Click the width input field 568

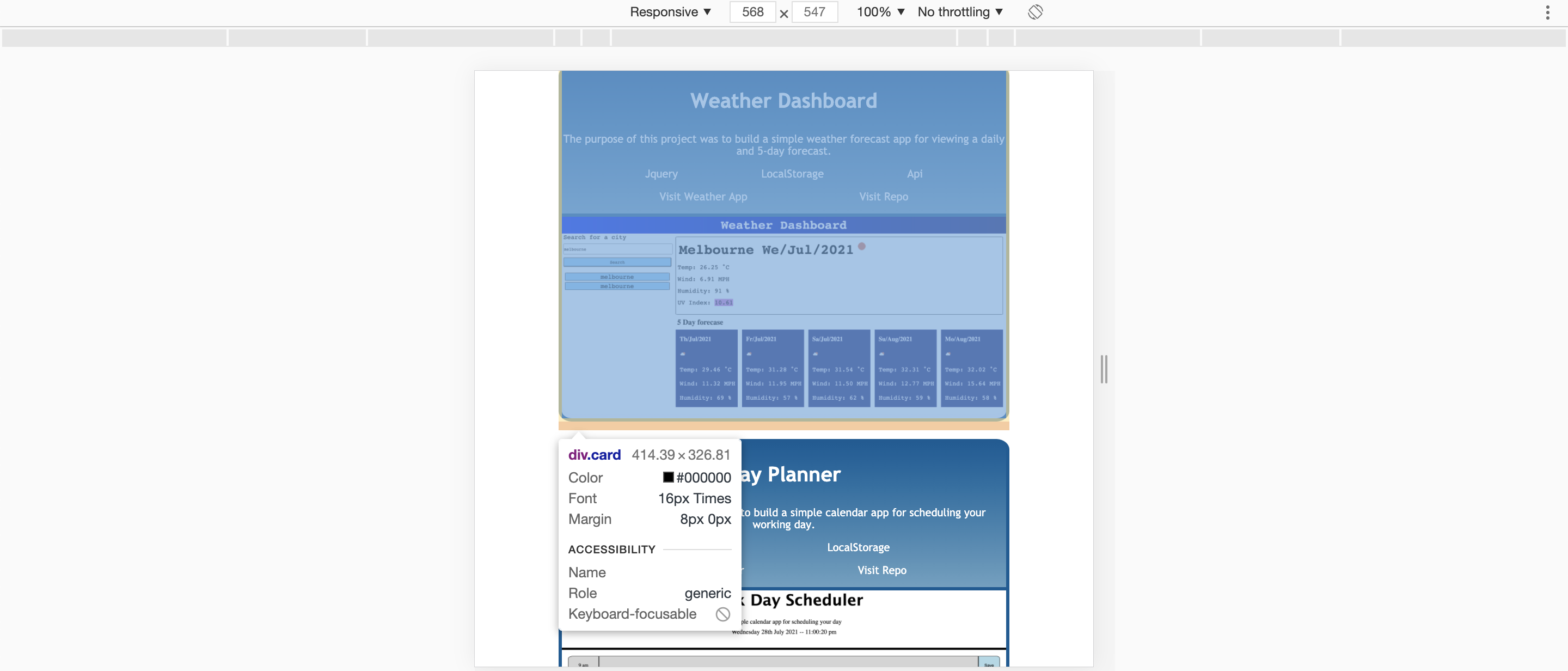(752, 11)
